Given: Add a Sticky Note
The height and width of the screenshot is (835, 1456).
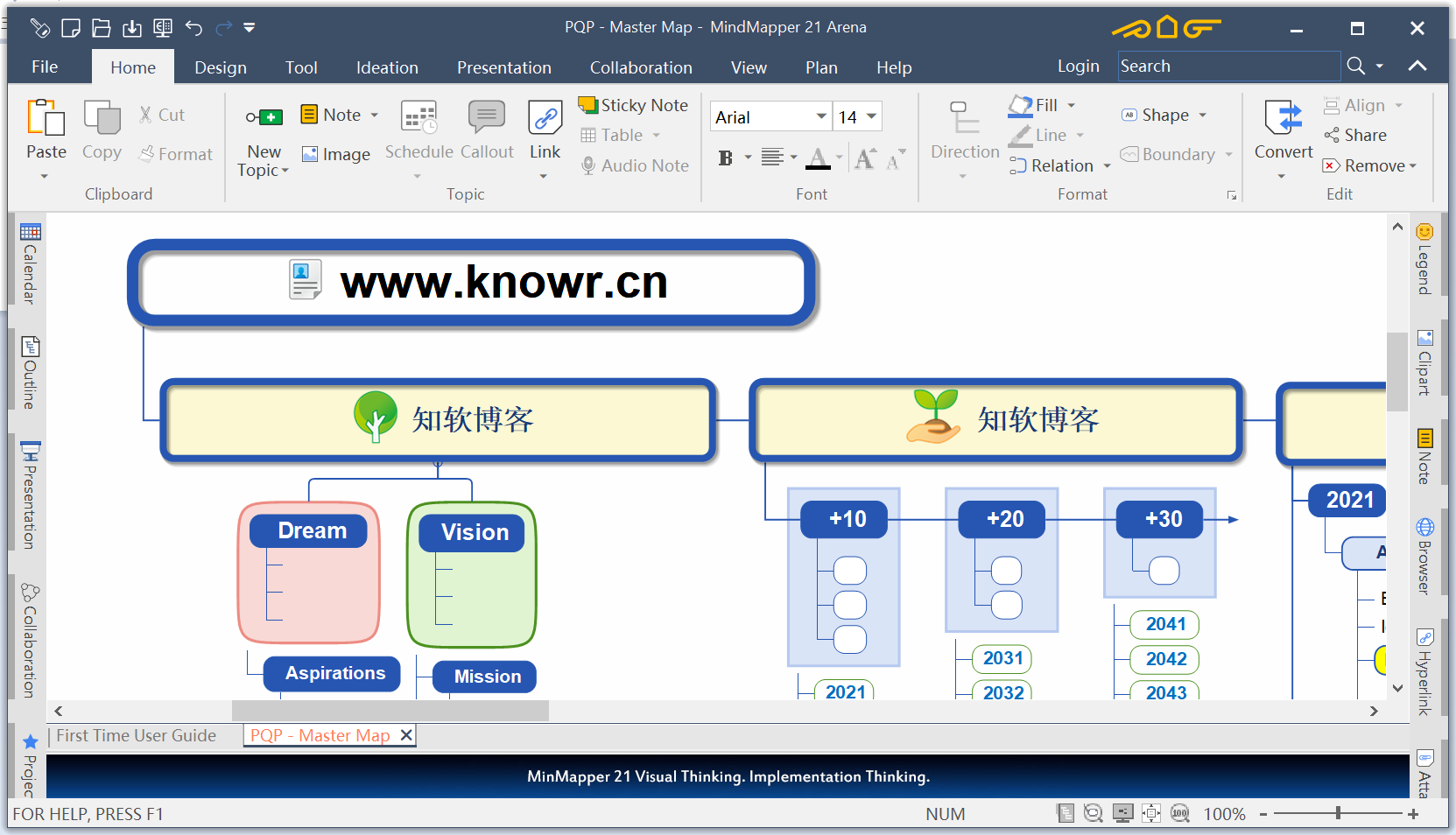Looking at the screenshot, I should coord(633,105).
